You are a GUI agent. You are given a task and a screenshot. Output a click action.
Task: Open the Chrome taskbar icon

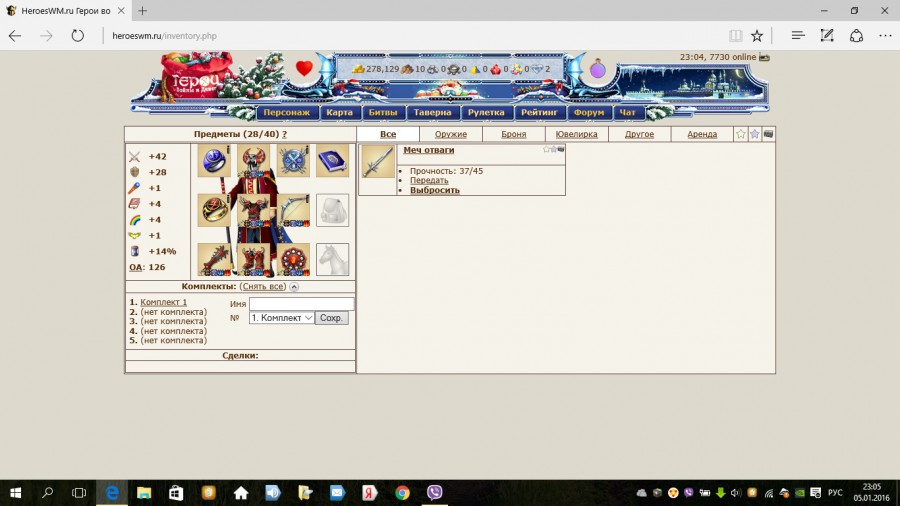pyautogui.click(x=402, y=493)
